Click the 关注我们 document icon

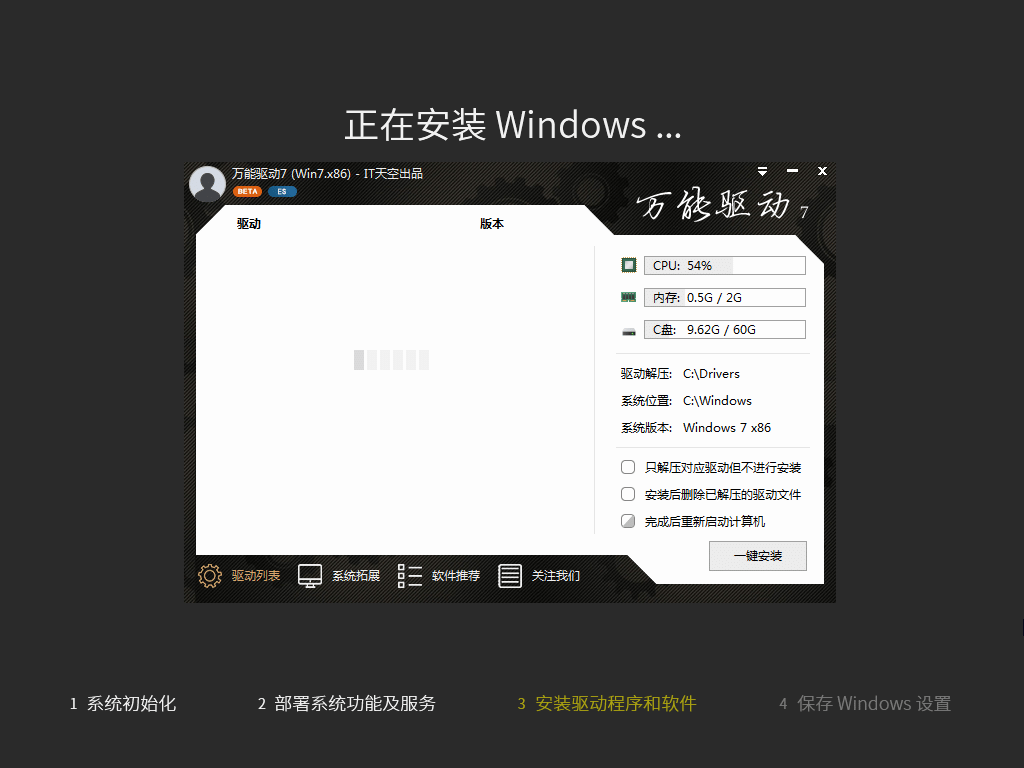click(x=509, y=575)
